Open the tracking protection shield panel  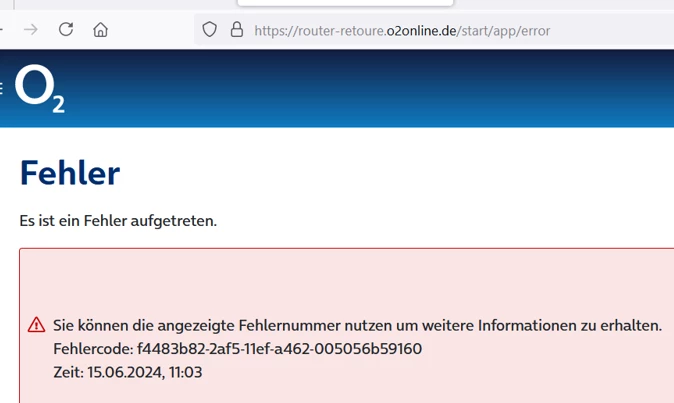tap(209, 30)
